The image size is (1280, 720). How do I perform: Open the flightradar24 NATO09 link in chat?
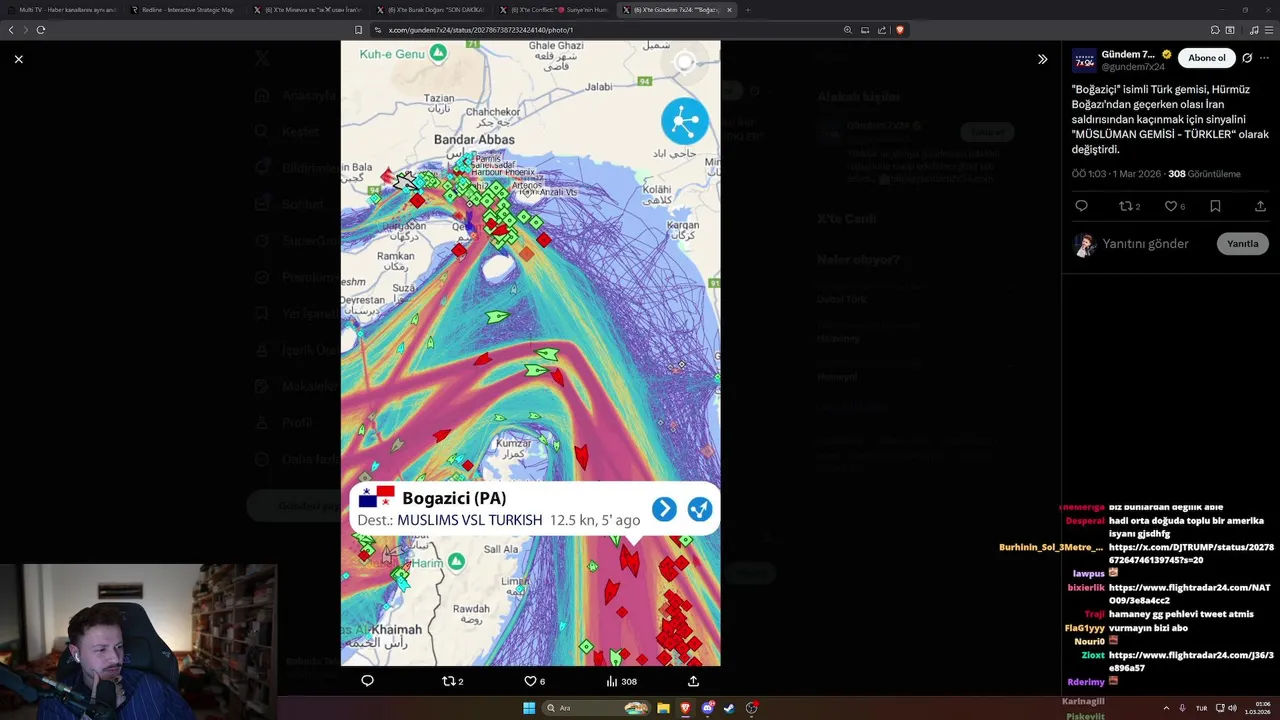[1190, 594]
